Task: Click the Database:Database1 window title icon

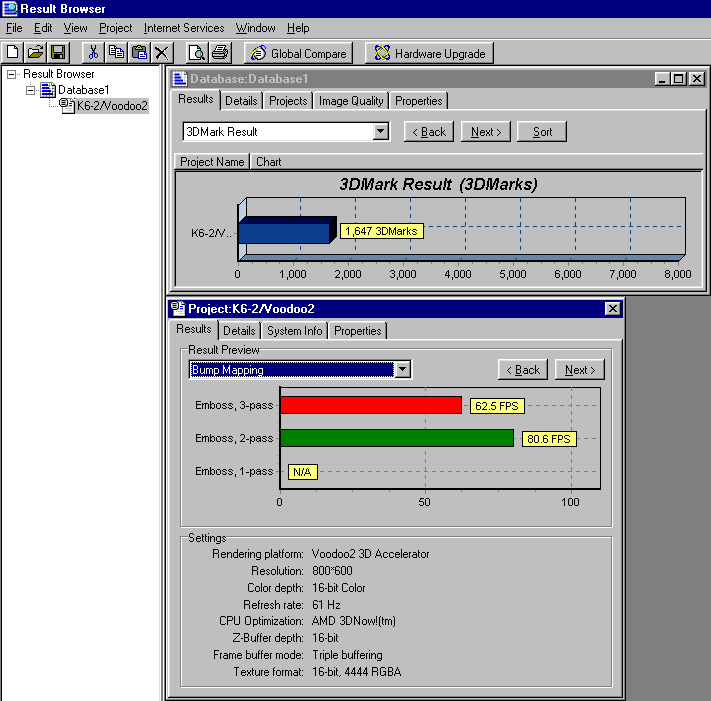Action: click(x=180, y=79)
